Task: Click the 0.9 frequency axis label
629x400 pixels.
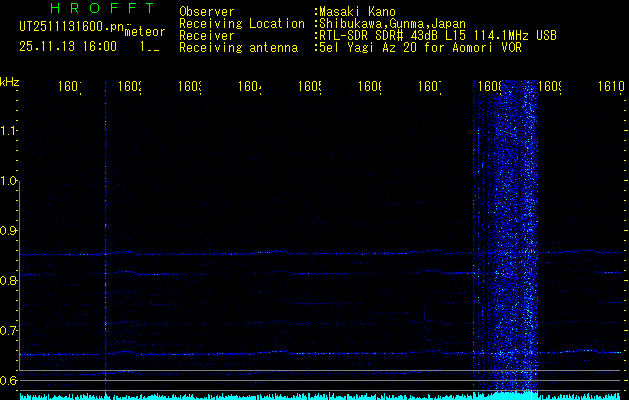Action: pyautogui.click(x=9, y=231)
